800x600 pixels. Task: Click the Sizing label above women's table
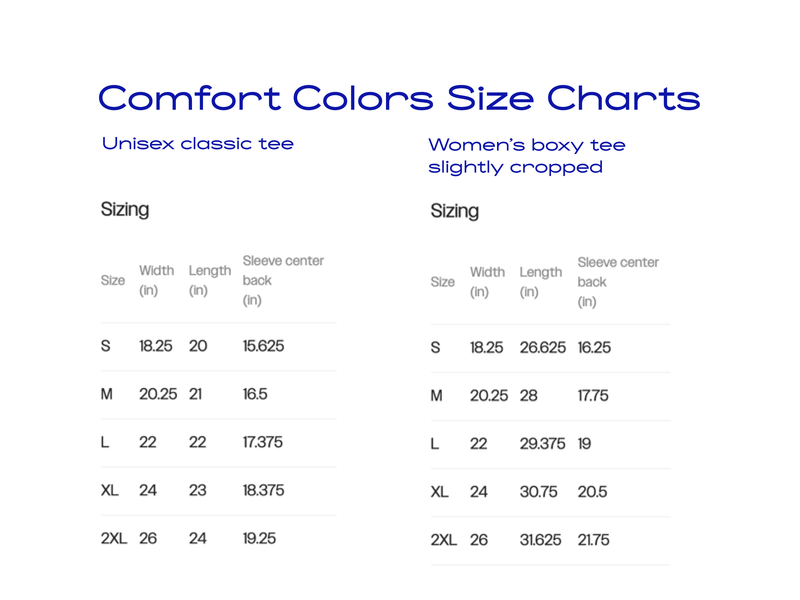(x=454, y=211)
